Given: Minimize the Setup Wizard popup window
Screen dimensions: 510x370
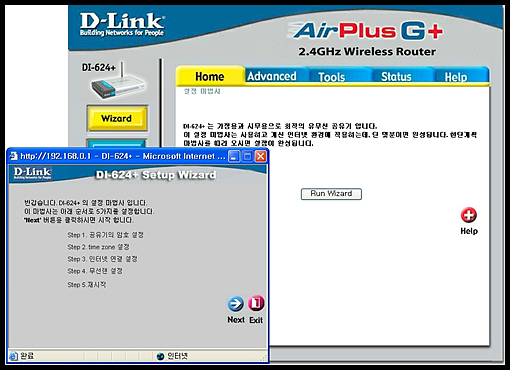Looking at the screenshot, I should [x=234, y=156].
